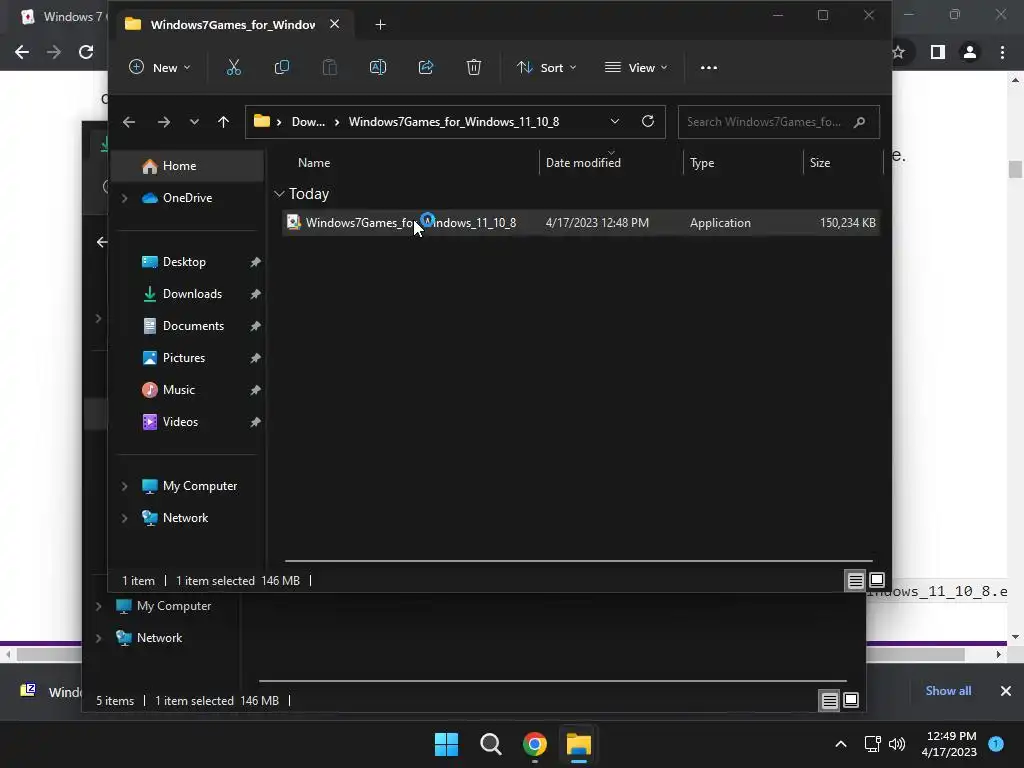The width and height of the screenshot is (1024, 768).
Task: Click the Cut scissors icon in toolbar
Action: pyautogui.click(x=234, y=67)
